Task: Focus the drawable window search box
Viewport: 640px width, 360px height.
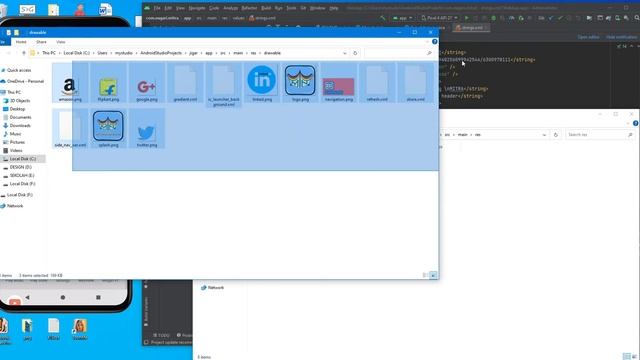Action: [399, 53]
